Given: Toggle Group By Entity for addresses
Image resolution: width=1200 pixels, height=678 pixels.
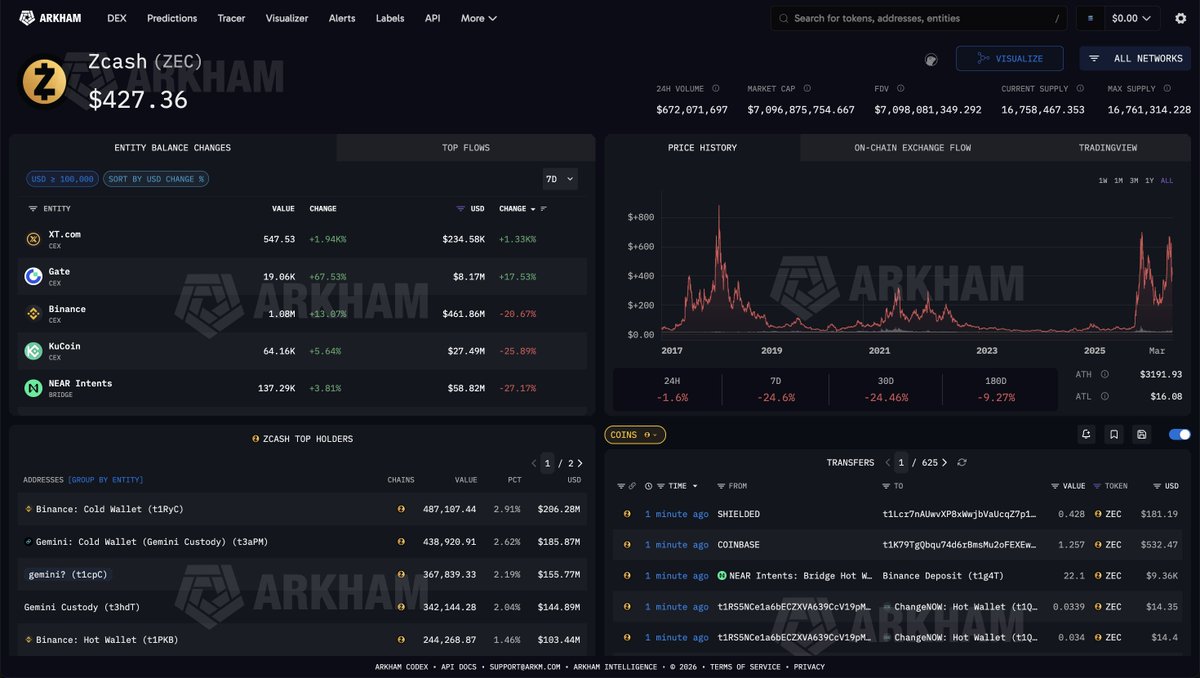Looking at the screenshot, I should click(x=105, y=480).
